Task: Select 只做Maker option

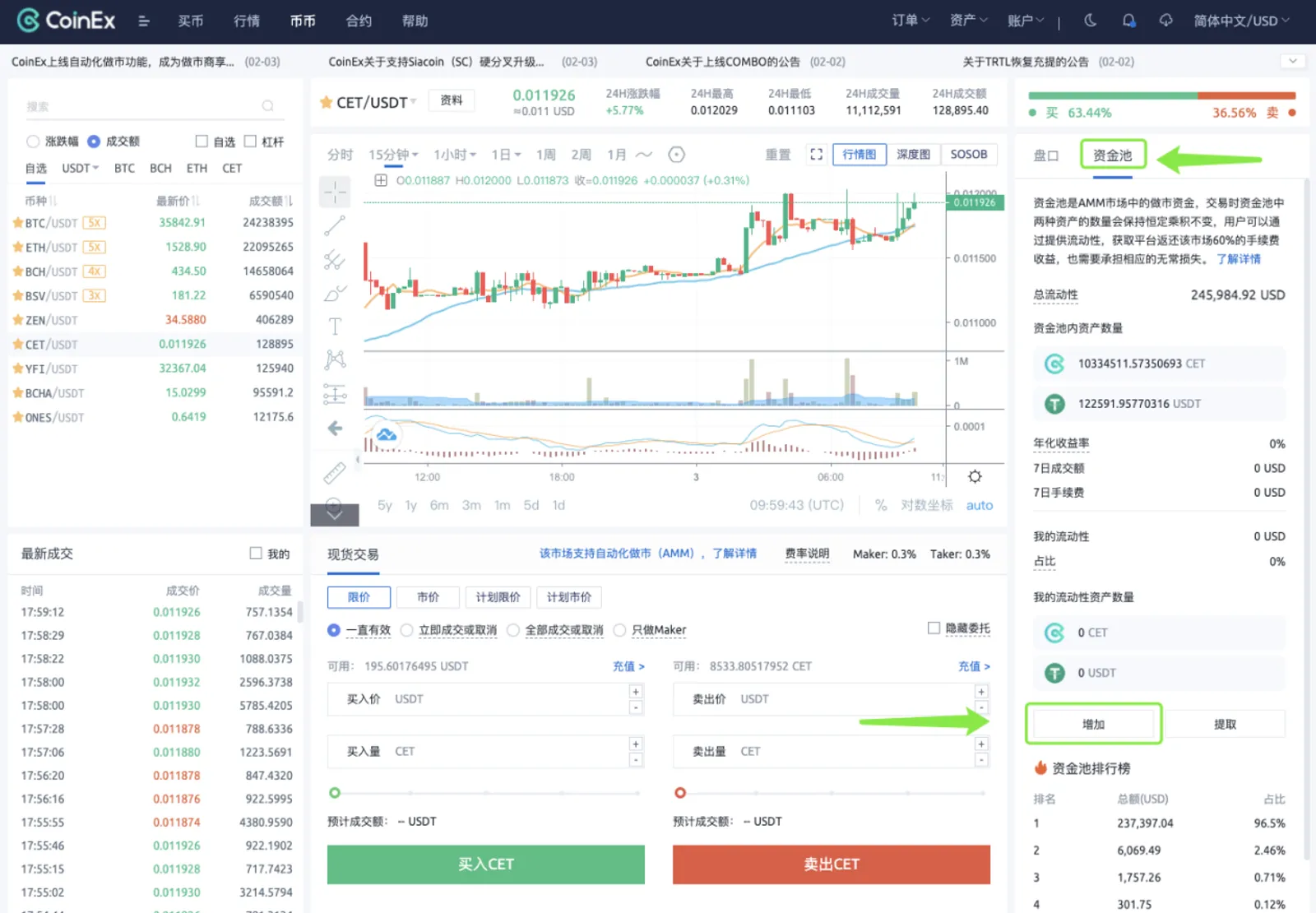Action: (x=619, y=630)
